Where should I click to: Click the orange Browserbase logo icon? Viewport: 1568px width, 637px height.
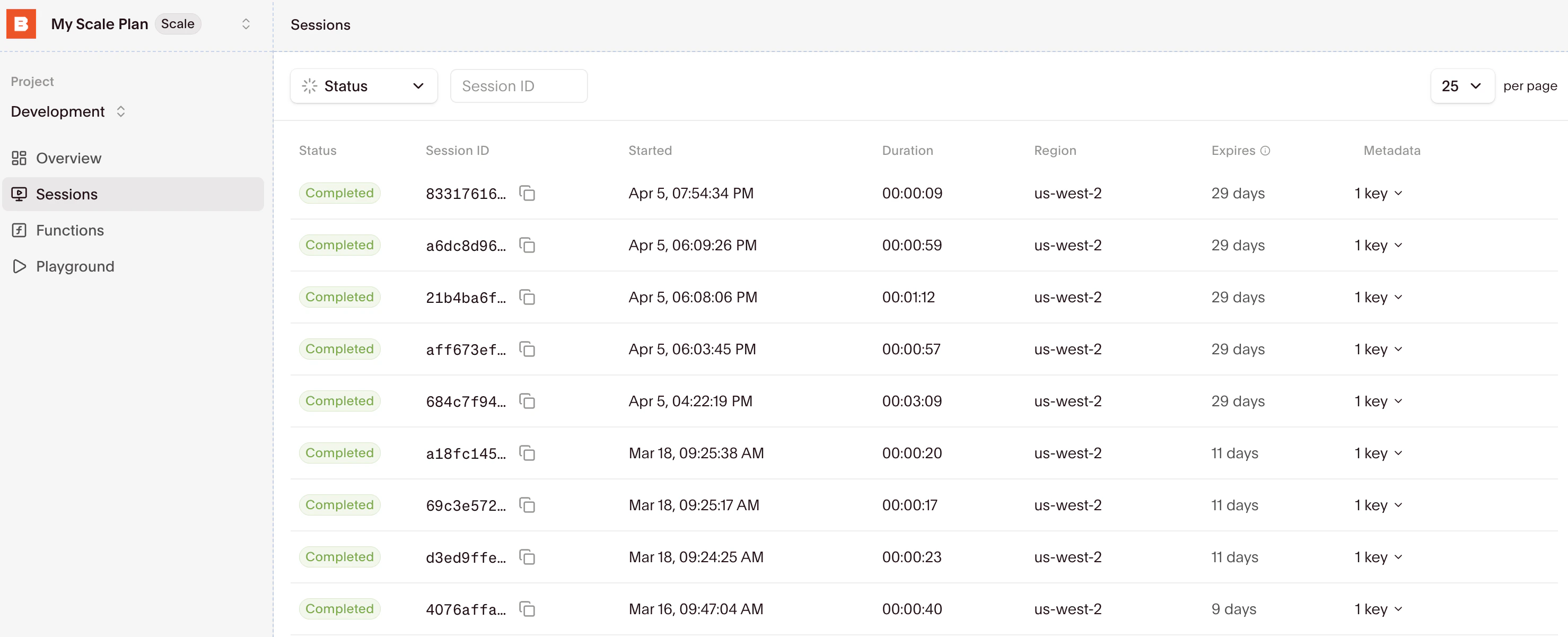click(x=21, y=24)
